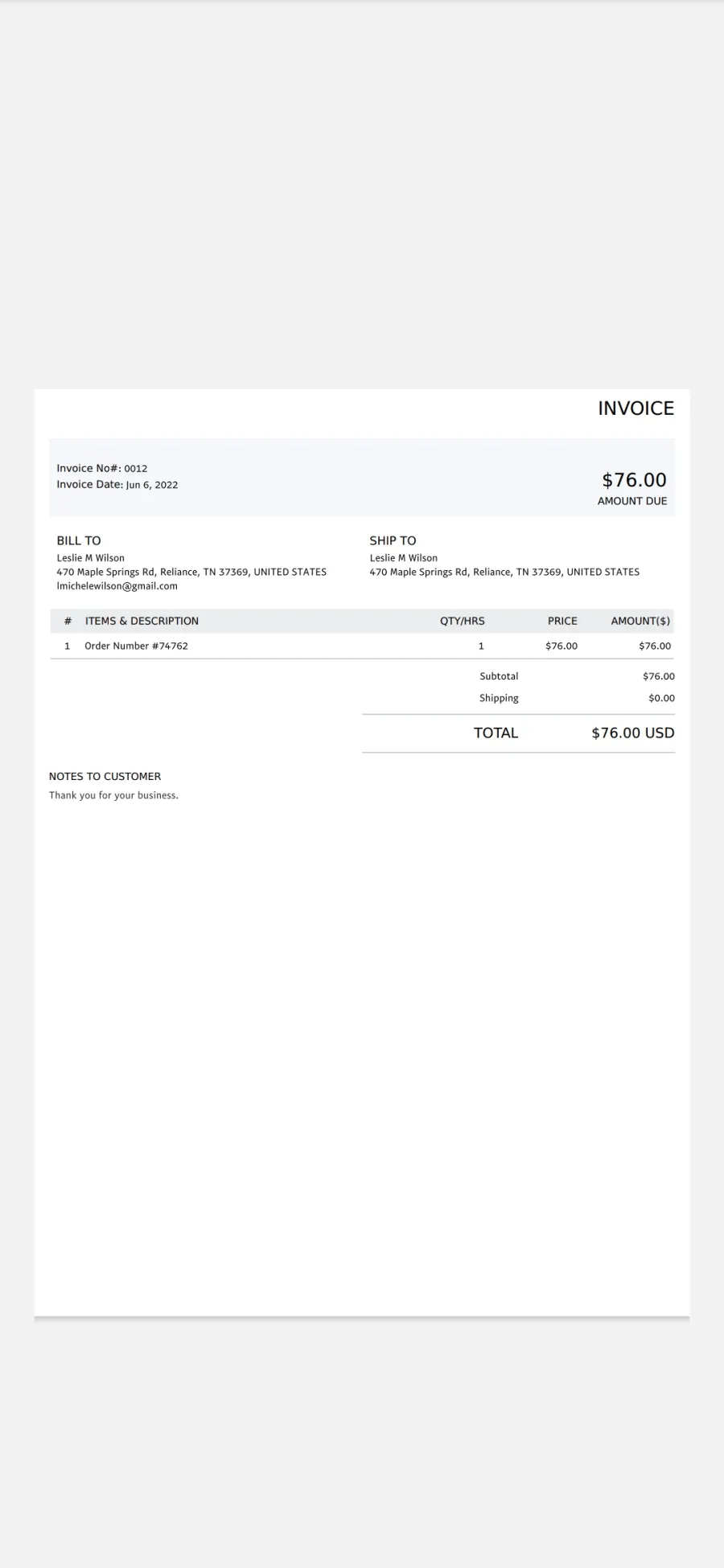Screen dimensions: 724x1568
Task: Click the Bill To street address
Action: (191, 572)
